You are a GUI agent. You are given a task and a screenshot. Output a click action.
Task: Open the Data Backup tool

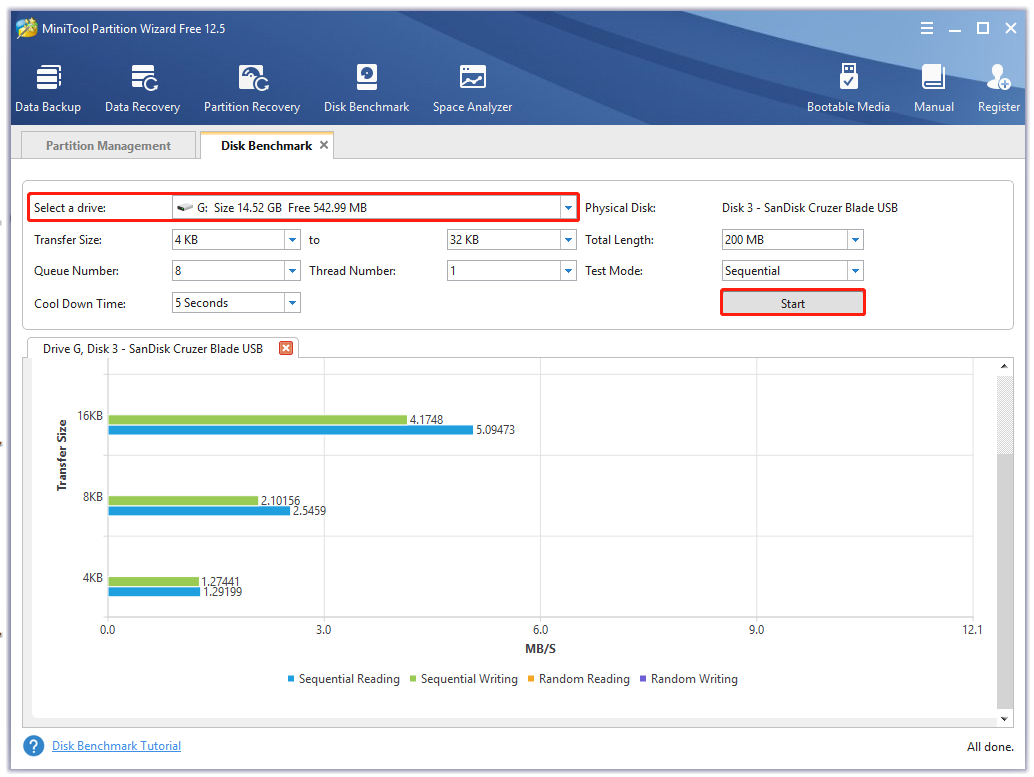tap(47, 88)
